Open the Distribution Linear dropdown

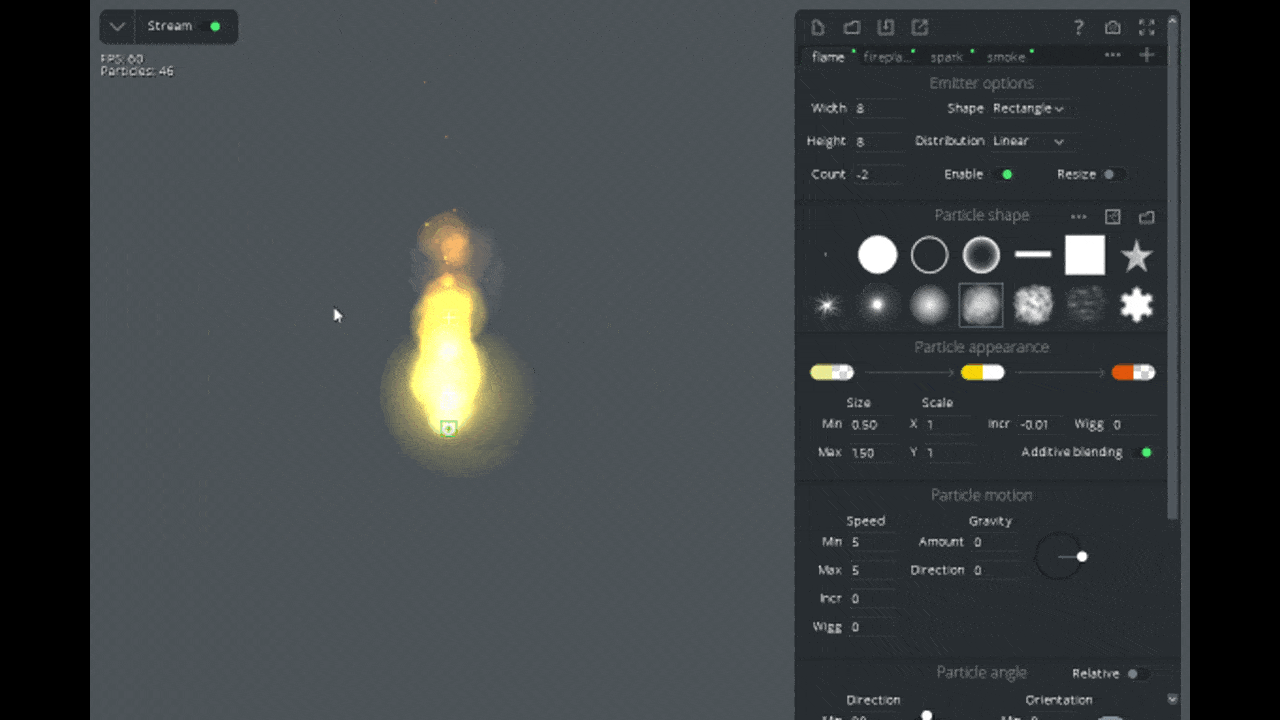1028,141
